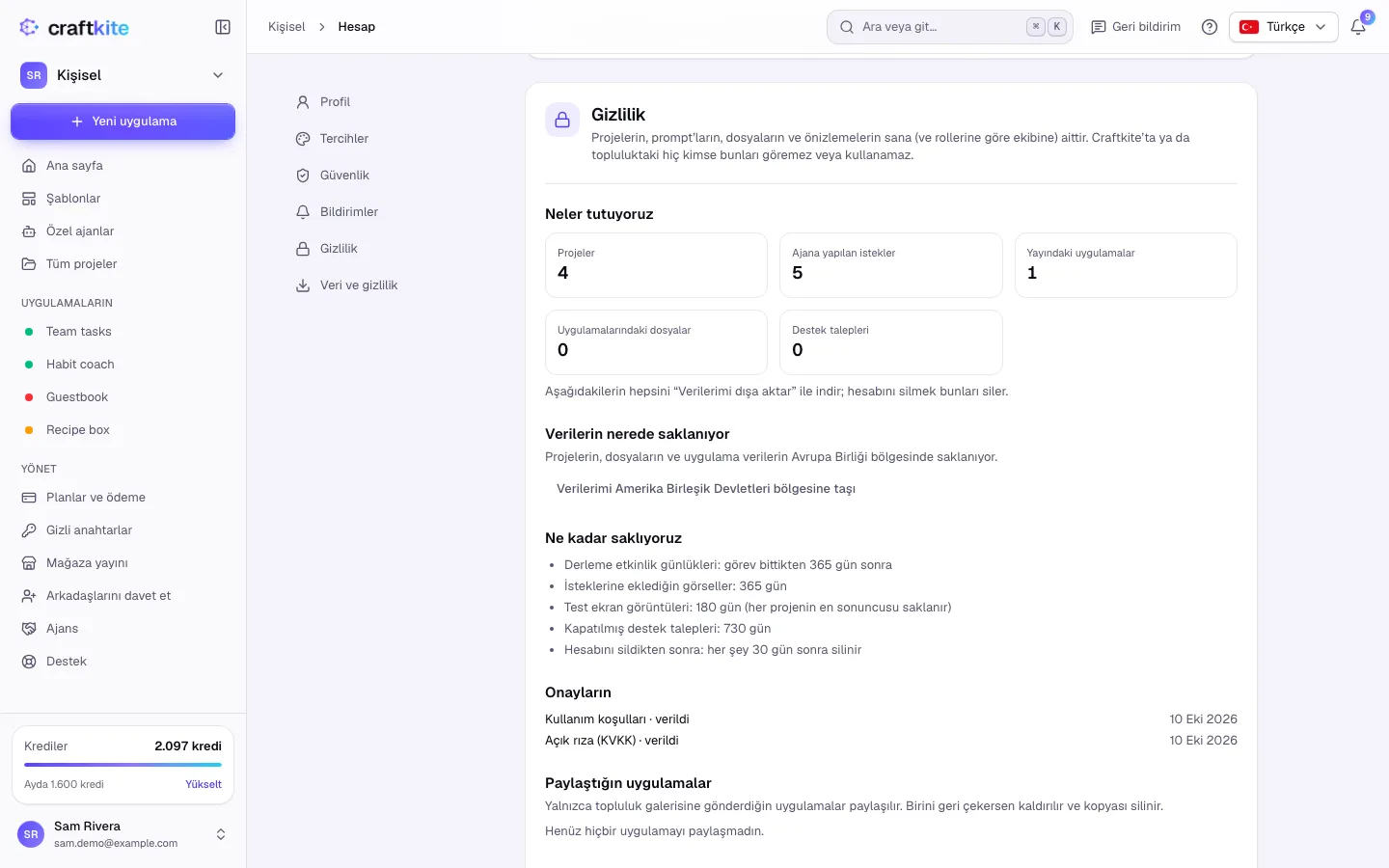
Task: Open the notifications bell
Action: click(1358, 27)
